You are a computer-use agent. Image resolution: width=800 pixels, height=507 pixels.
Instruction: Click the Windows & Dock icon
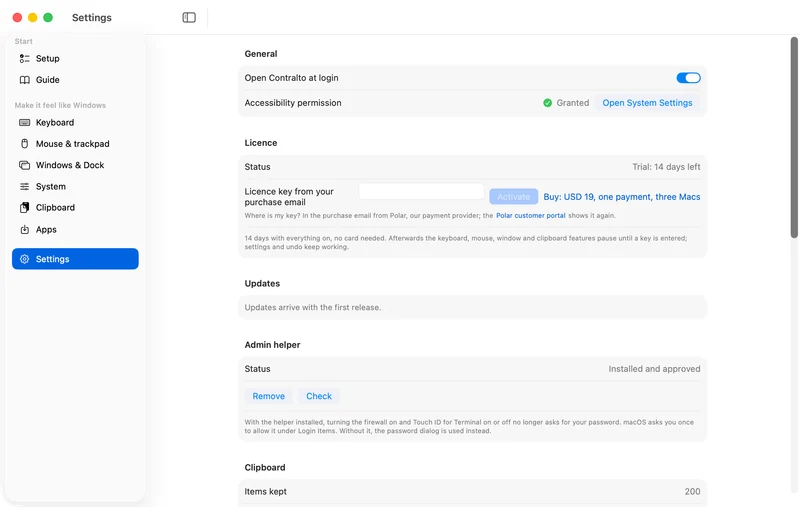pos(24,165)
